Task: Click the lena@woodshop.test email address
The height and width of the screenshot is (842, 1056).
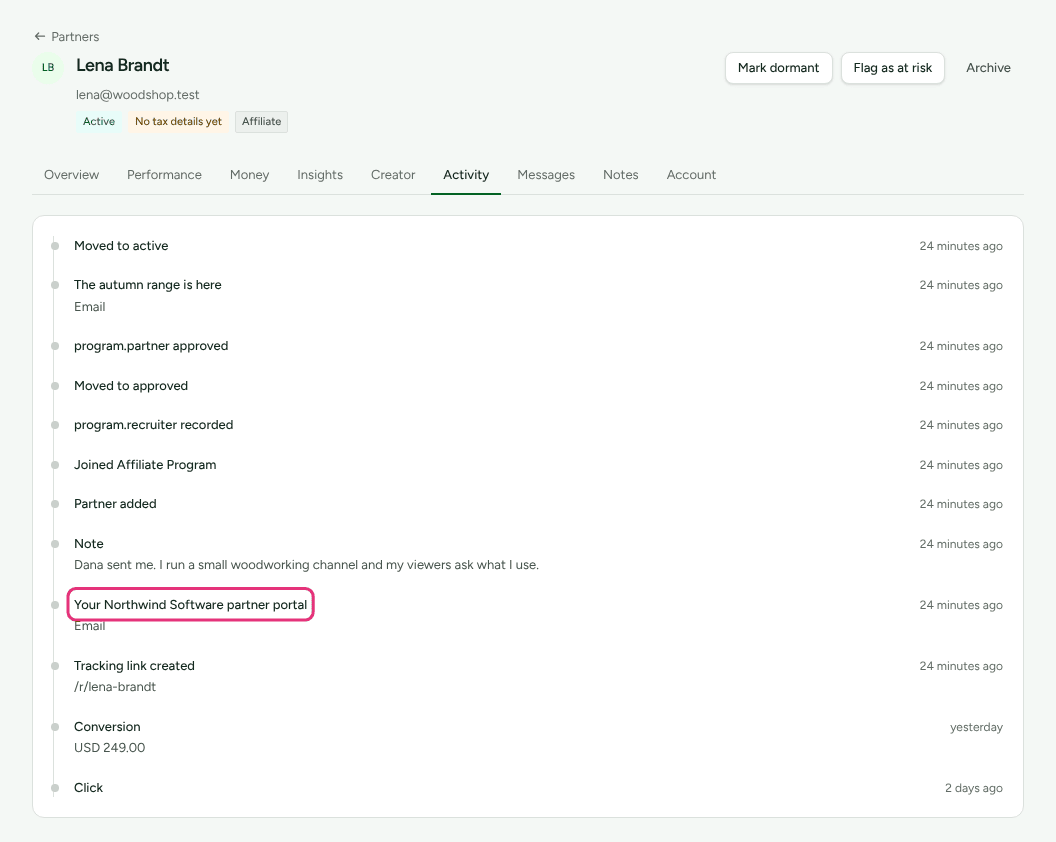Action: [137, 95]
